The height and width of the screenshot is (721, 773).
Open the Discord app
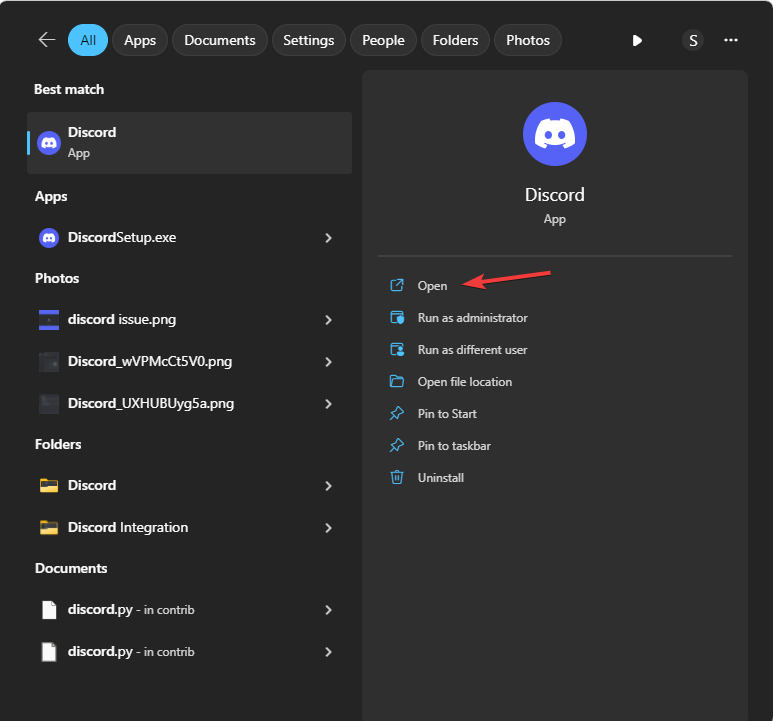click(x=432, y=286)
